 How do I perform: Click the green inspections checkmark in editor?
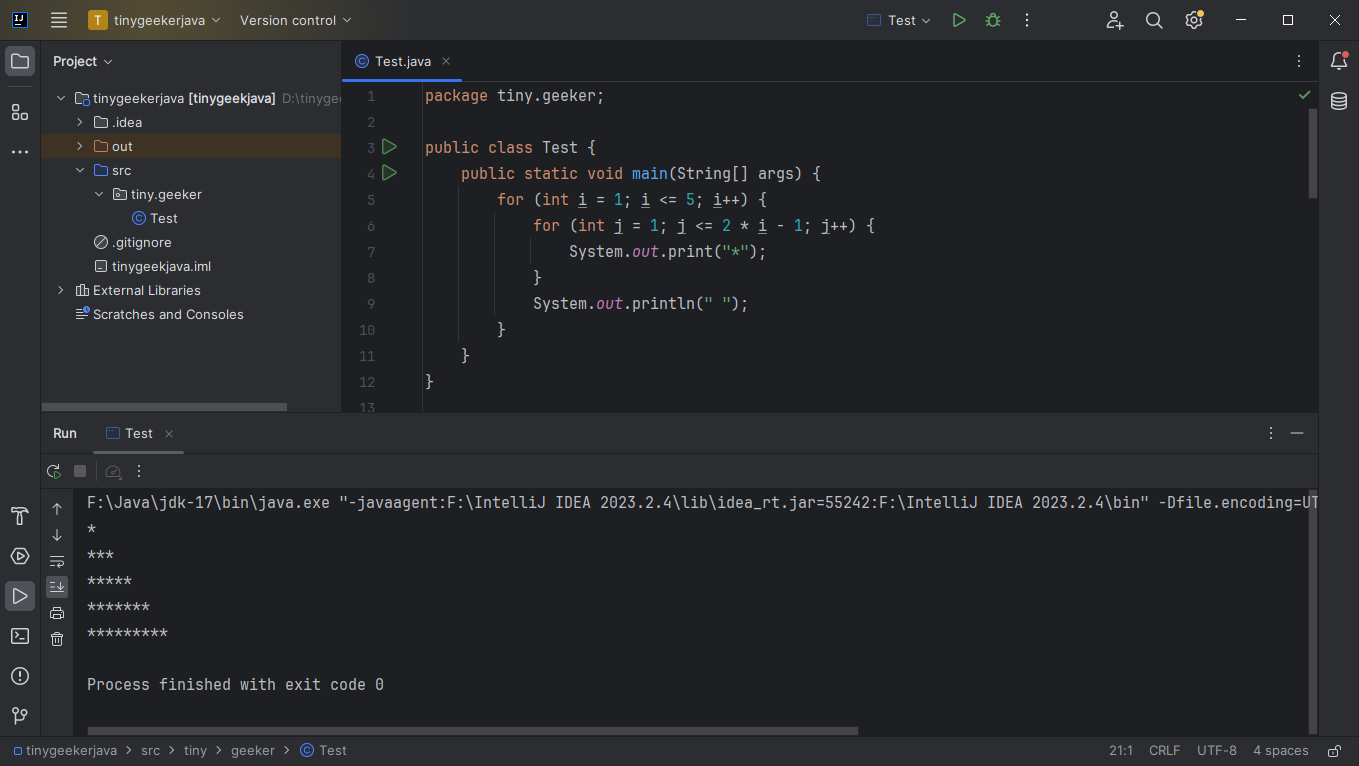1304,95
